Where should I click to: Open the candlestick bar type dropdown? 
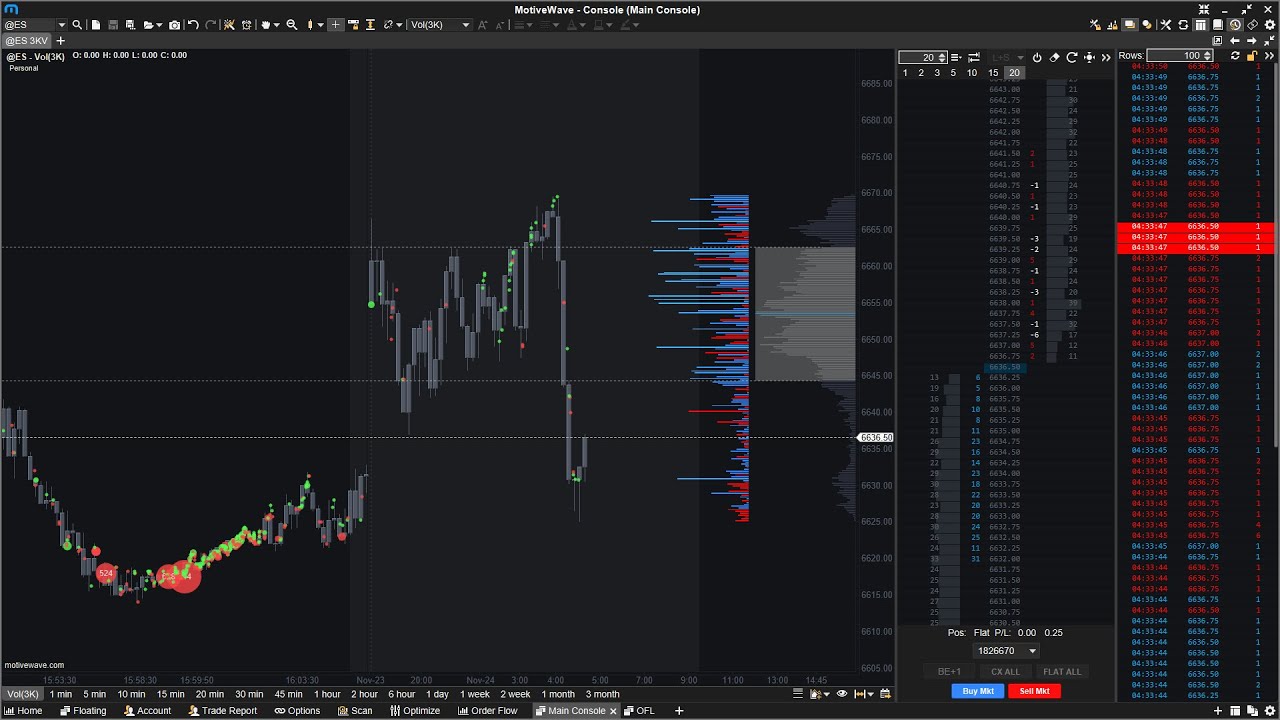pyautogui.click(x=321, y=25)
